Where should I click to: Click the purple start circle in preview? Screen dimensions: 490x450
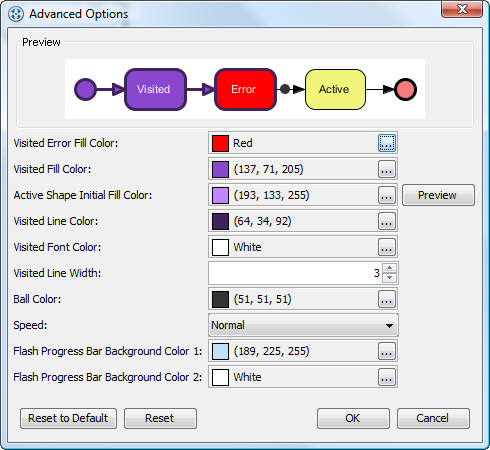[x=85, y=89]
